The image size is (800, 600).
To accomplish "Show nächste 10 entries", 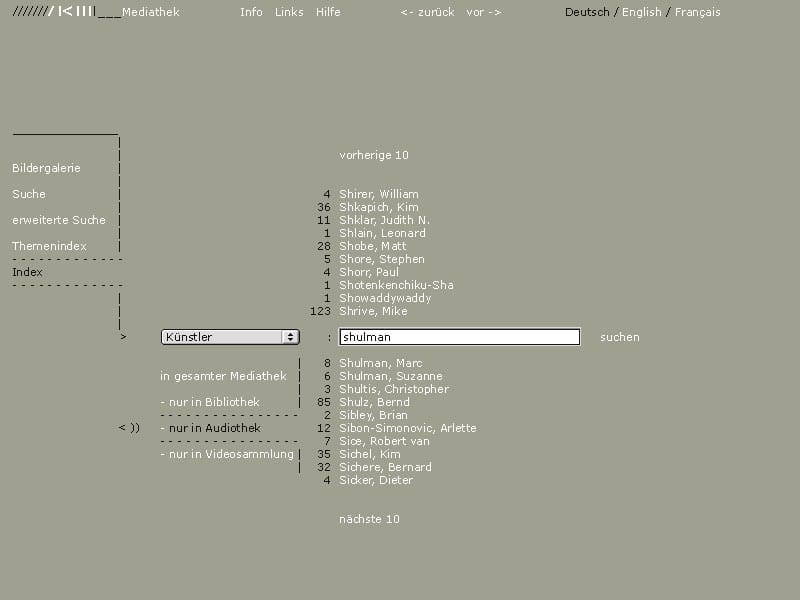I will pos(369,519).
